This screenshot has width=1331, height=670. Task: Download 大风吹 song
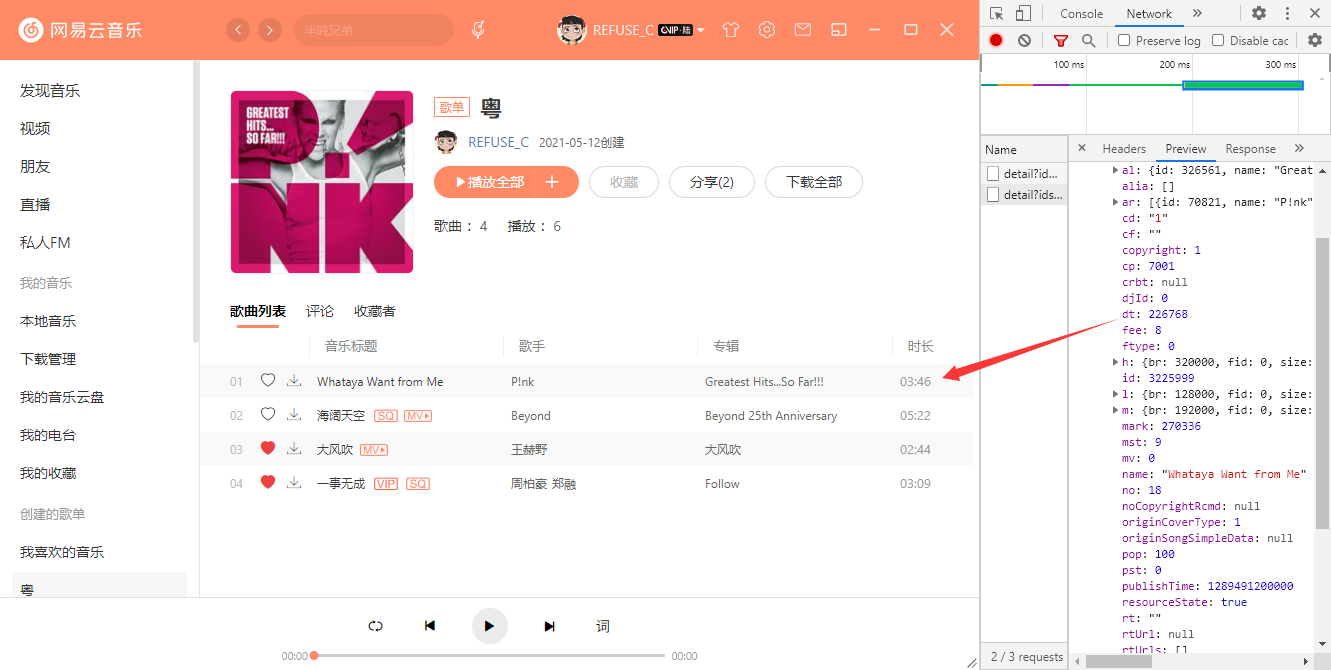pos(294,448)
